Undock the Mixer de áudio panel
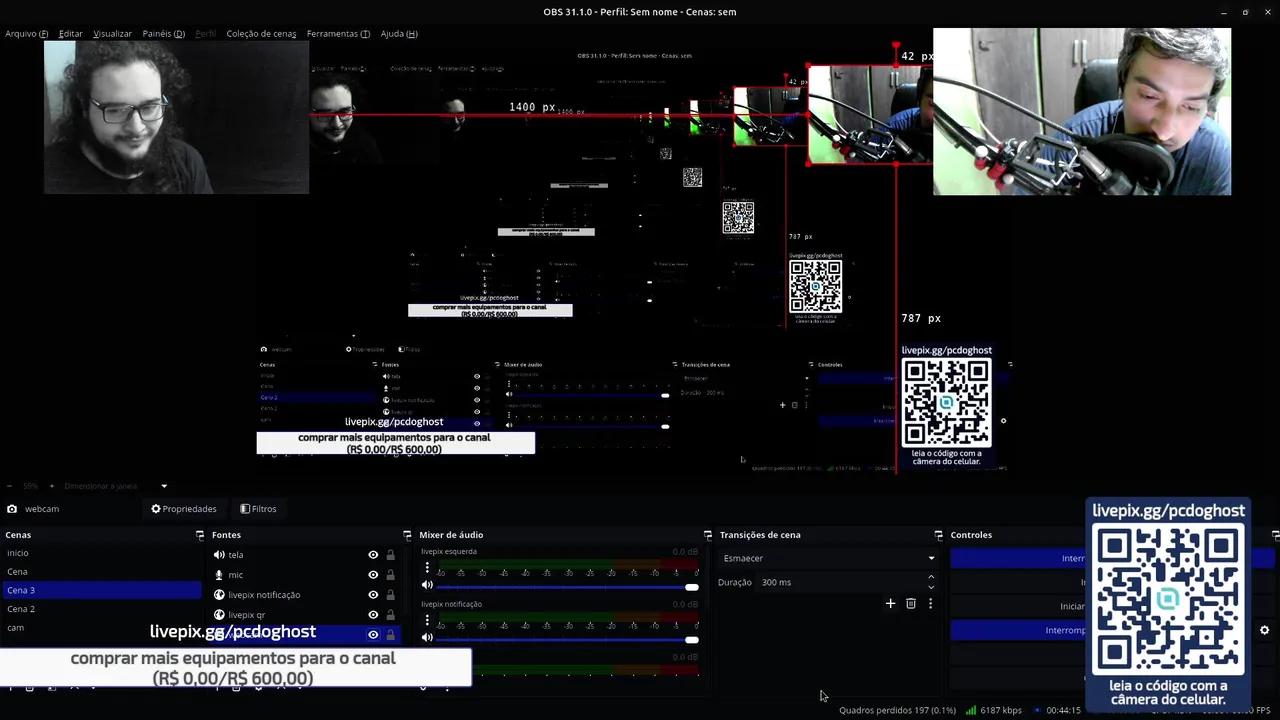1280x720 pixels. (708, 535)
